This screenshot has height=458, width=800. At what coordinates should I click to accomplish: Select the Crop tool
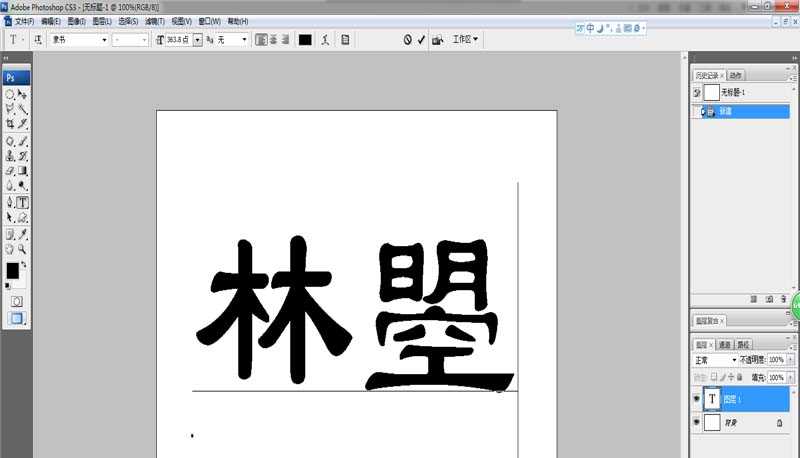click(10, 123)
